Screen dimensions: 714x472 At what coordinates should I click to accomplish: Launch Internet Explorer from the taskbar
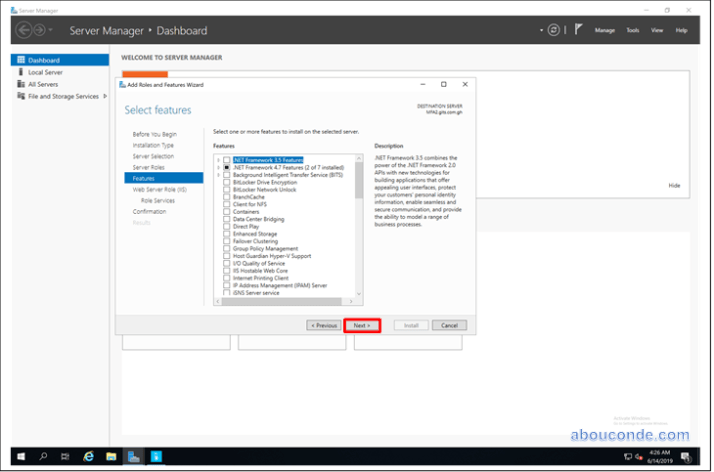(x=89, y=456)
